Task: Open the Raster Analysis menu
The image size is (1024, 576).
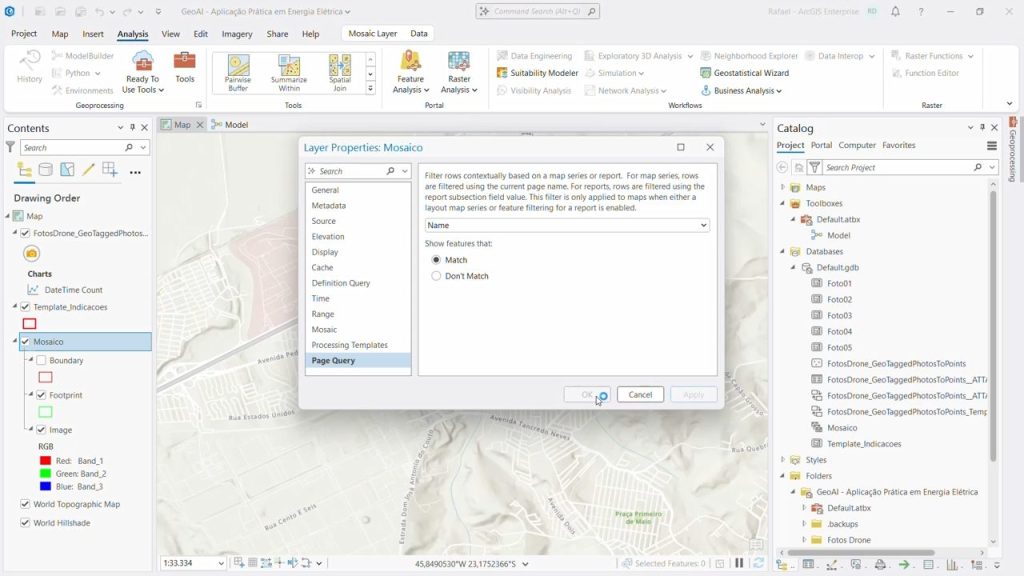Action: coord(458,72)
